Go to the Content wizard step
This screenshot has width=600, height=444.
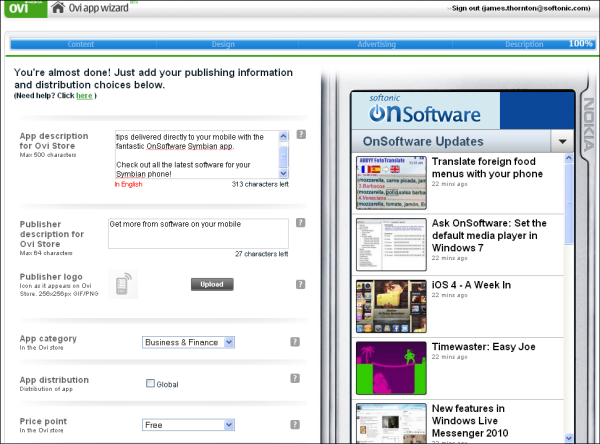pyautogui.click(x=82, y=44)
